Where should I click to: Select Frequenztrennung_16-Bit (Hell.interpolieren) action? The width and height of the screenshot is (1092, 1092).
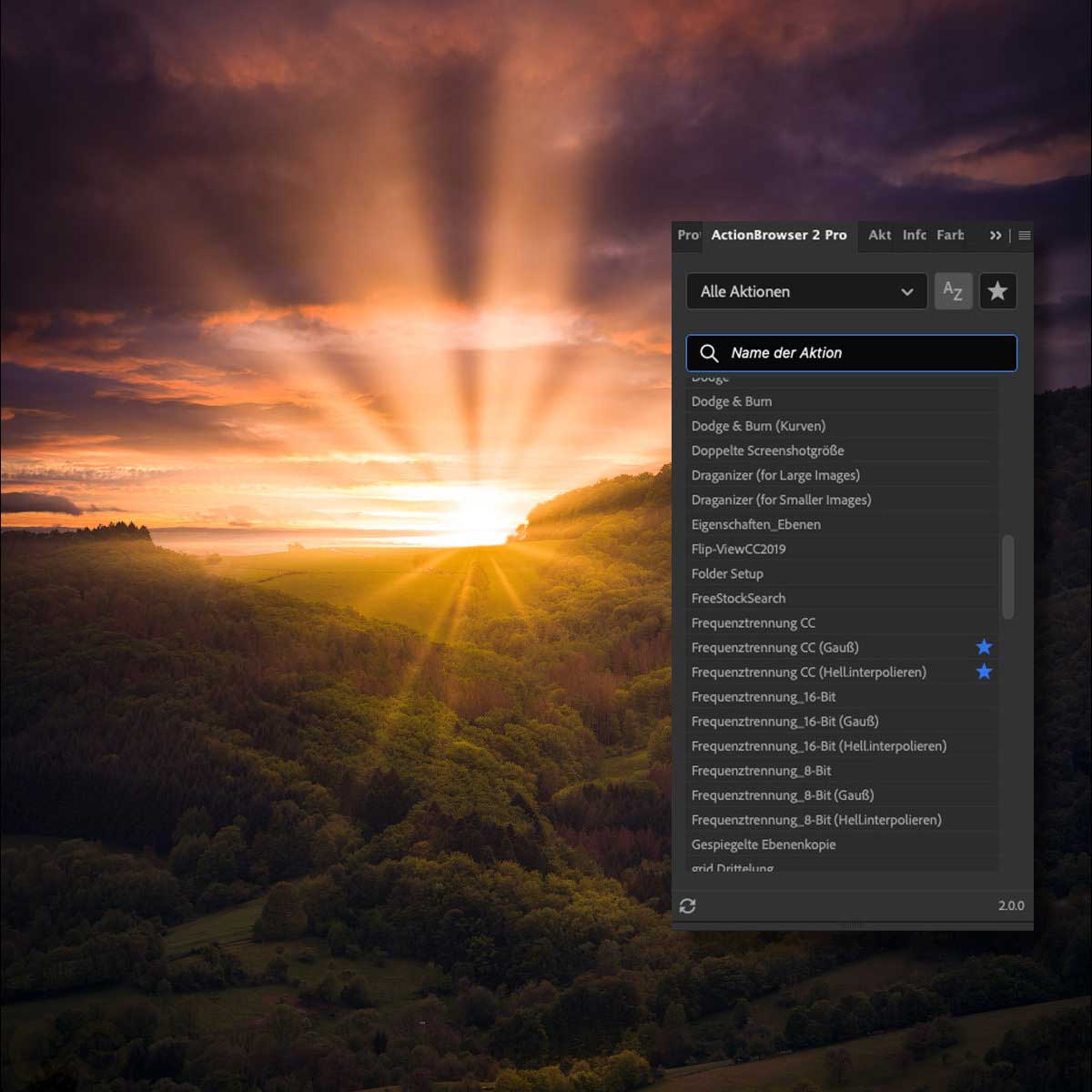coord(842,745)
